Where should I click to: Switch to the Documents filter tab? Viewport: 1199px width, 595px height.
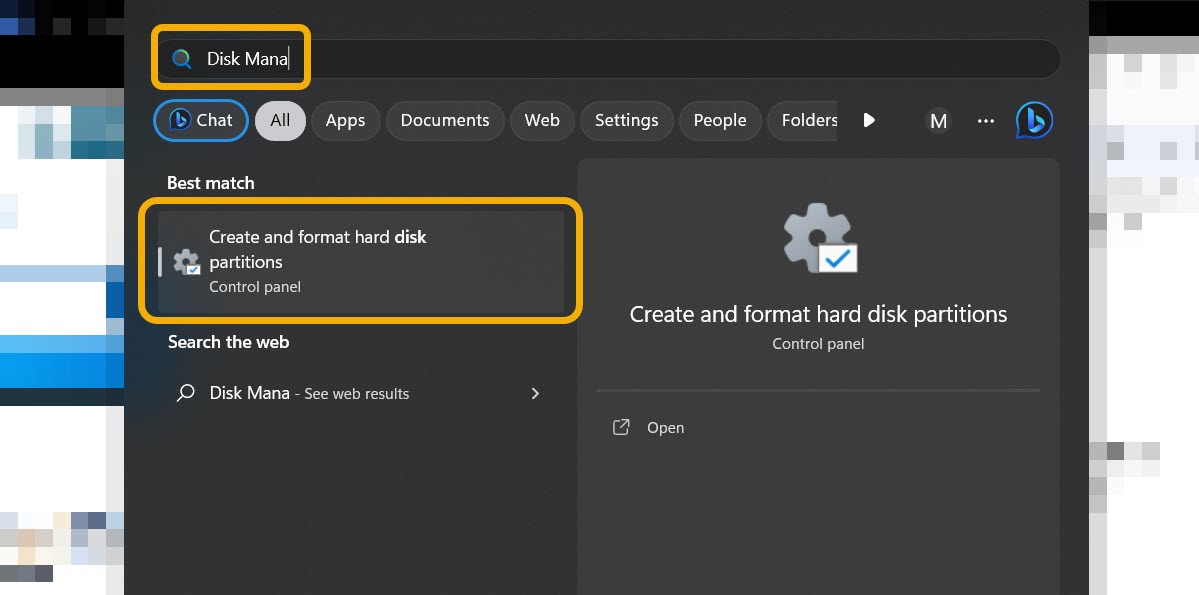[444, 120]
